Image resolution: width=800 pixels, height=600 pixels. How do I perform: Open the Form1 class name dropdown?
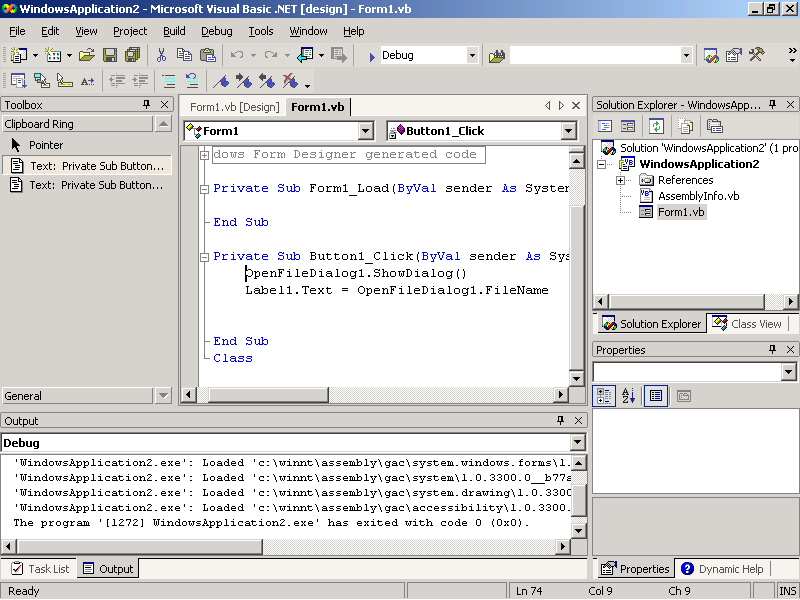365,131
